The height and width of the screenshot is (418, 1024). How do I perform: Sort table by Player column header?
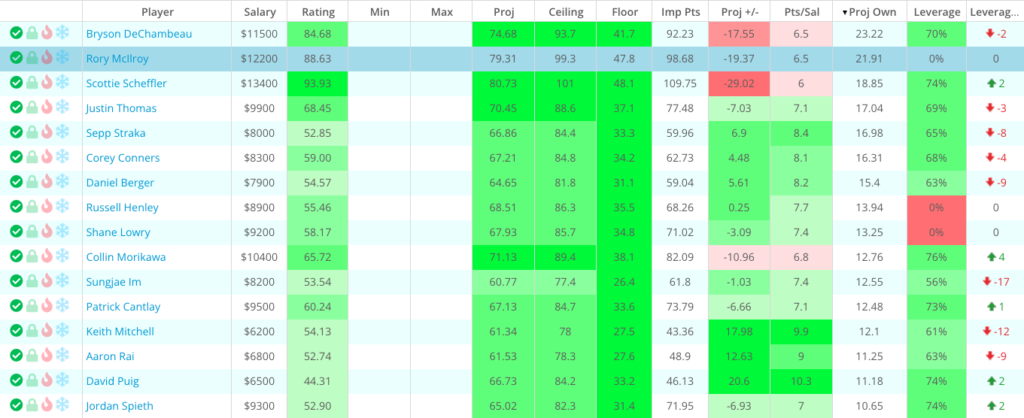point(157,12)
